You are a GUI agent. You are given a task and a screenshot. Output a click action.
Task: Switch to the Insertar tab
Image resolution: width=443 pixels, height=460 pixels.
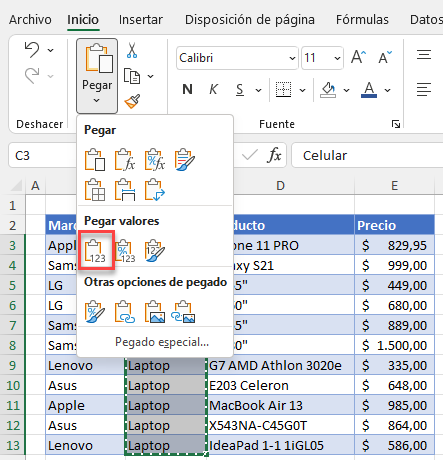tap(141, 20)
